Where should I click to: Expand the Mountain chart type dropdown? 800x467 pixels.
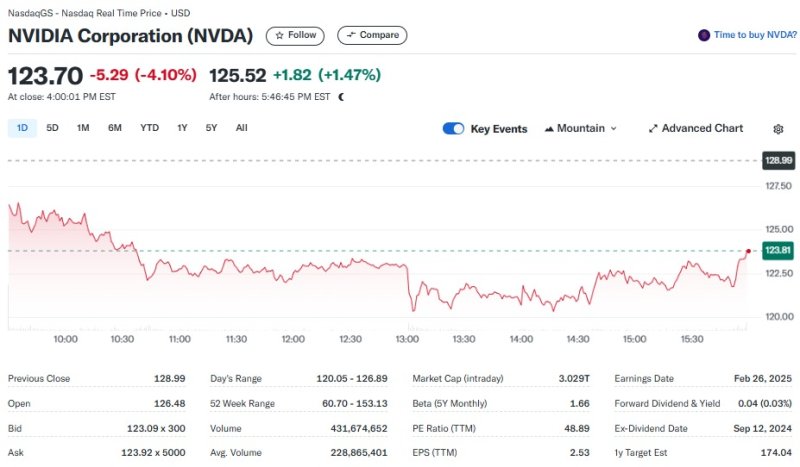point(613,129)
